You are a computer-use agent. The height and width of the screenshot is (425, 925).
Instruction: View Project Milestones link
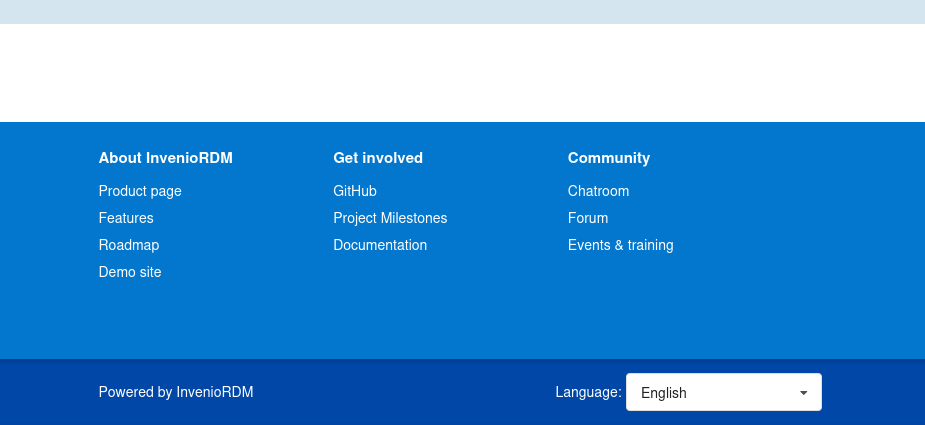pyautogui.click(x=390, y=218)
